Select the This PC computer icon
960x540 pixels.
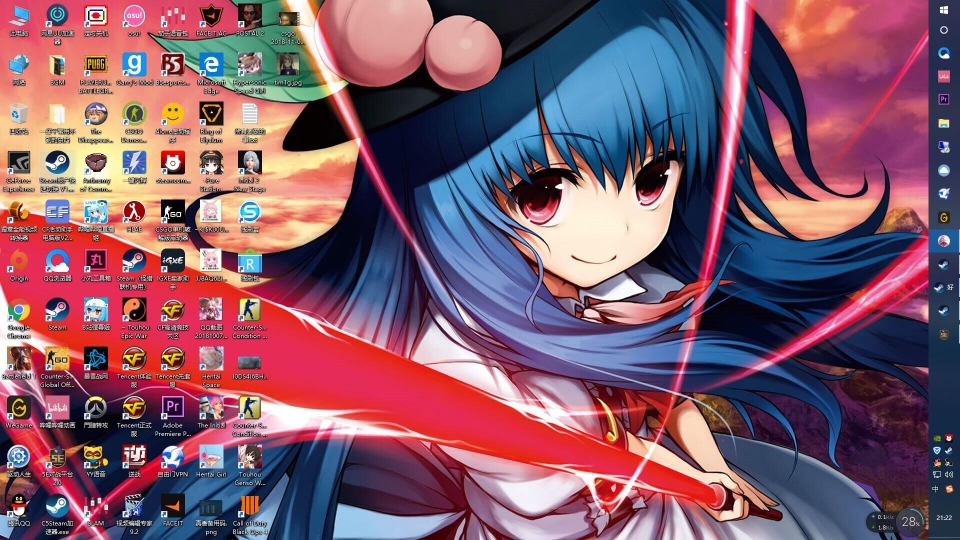point(18,20)
